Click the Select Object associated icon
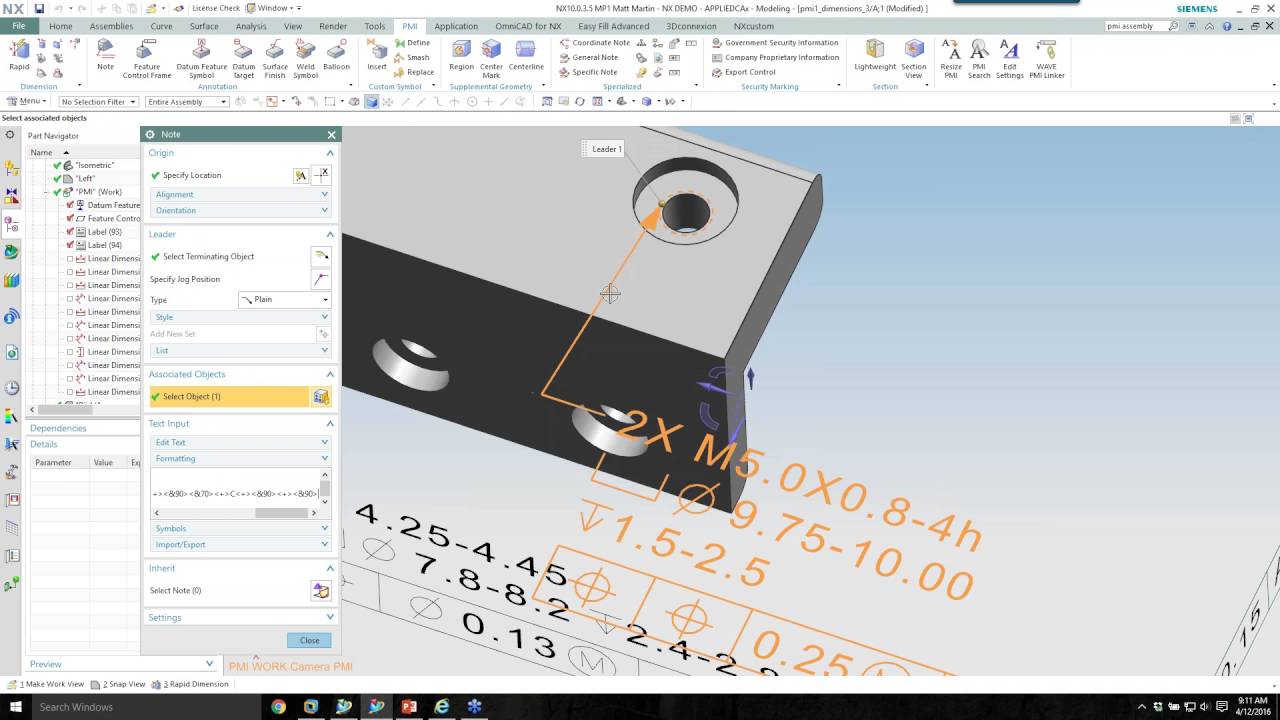 [x=321, y=397]
